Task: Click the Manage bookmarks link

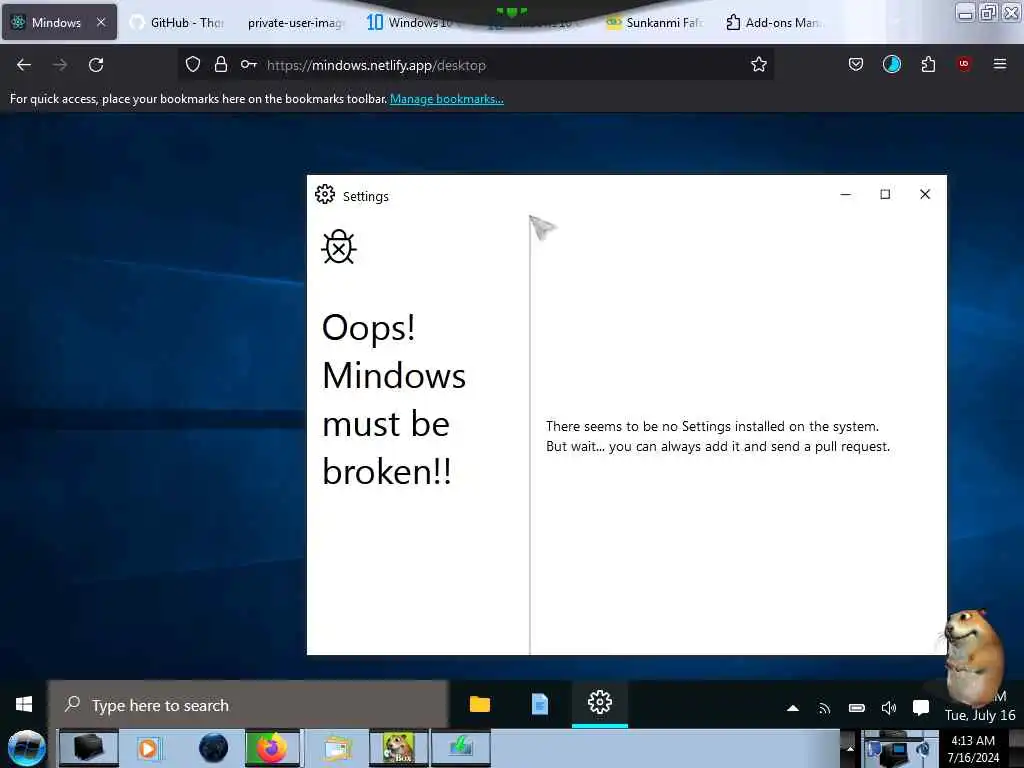Action: [x=447, y=99]
